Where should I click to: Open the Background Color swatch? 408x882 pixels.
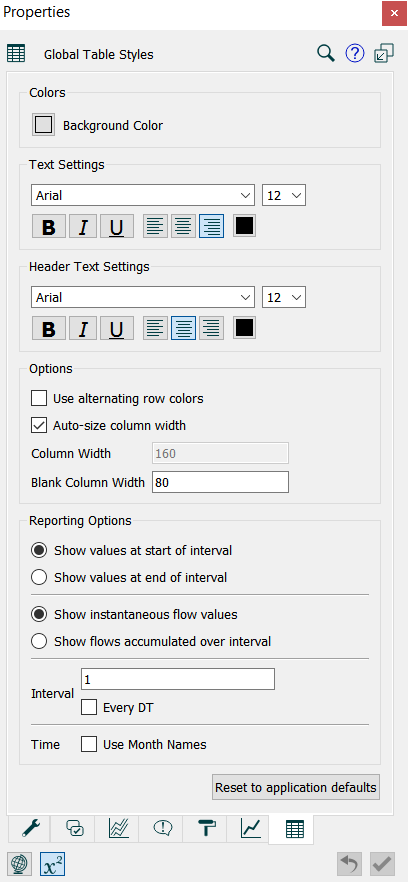[x=43, y=125]
